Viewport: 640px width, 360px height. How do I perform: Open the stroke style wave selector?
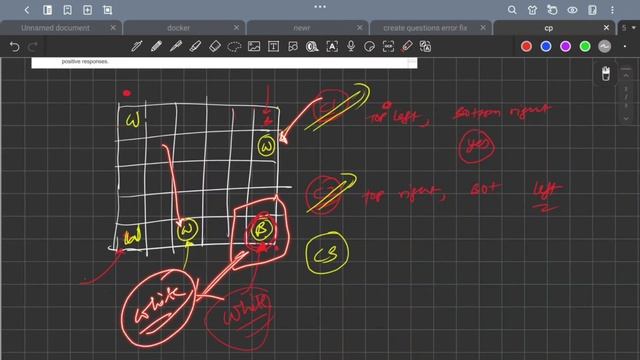(x=604, y=47)
